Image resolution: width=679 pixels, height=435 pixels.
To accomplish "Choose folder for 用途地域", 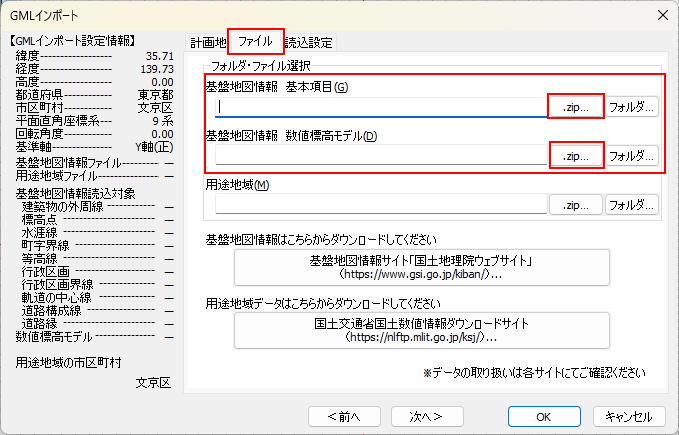I will point(632,205).
